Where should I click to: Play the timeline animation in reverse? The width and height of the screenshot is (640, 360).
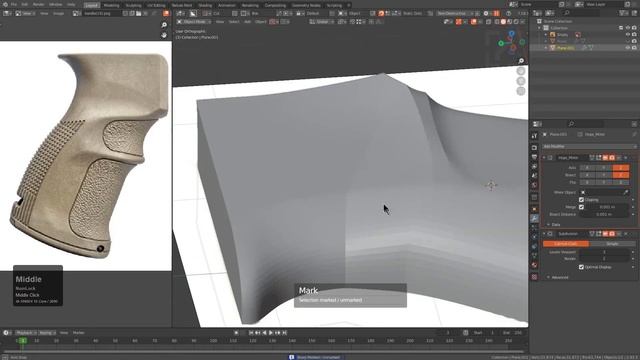[264, 333]
